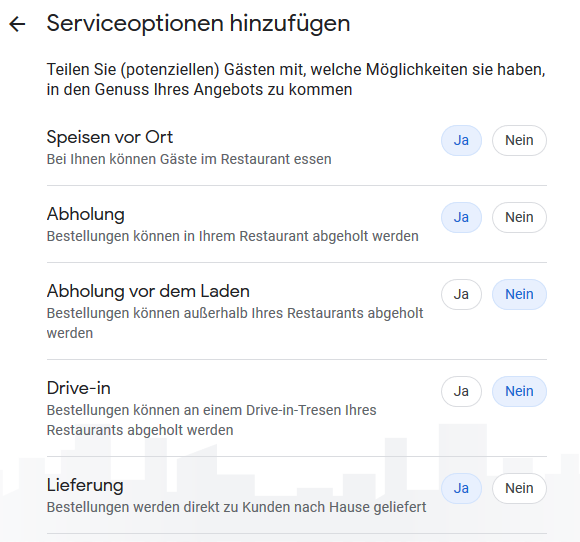Set Drive-in to Nein

[519, 391]
